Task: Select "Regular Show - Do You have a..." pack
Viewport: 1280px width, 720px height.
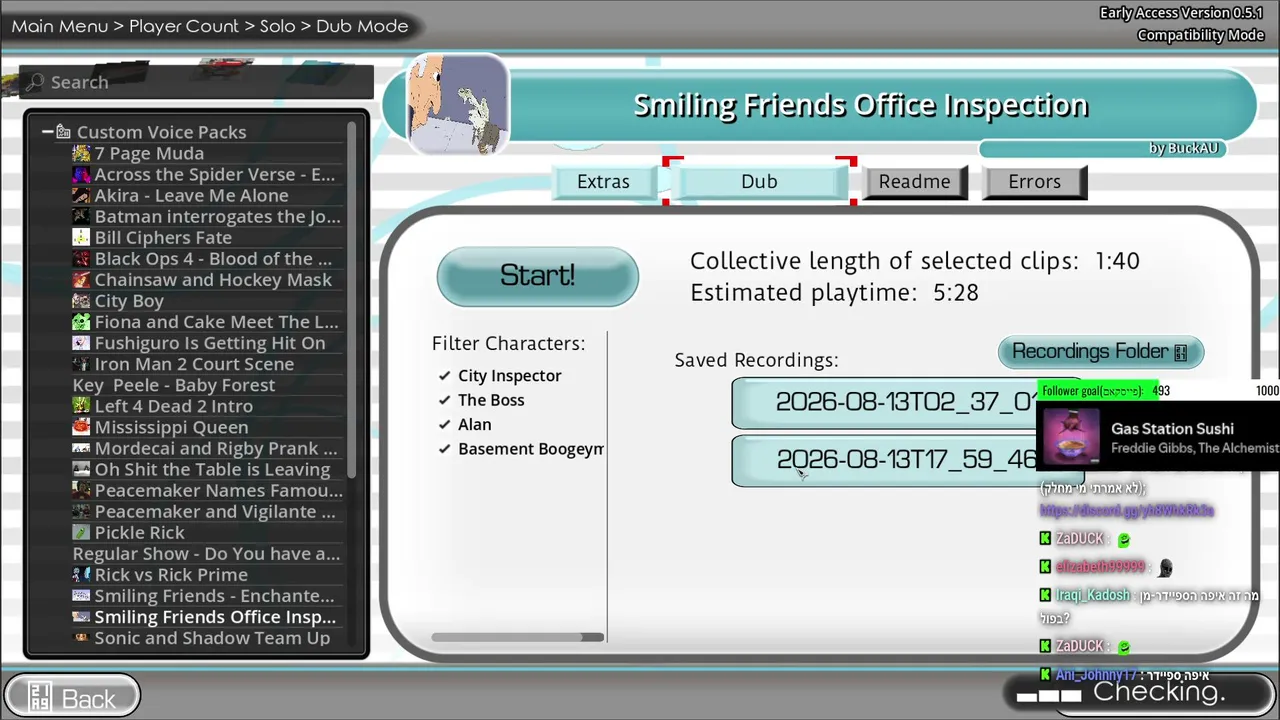Action: click(x=207, y=553)
